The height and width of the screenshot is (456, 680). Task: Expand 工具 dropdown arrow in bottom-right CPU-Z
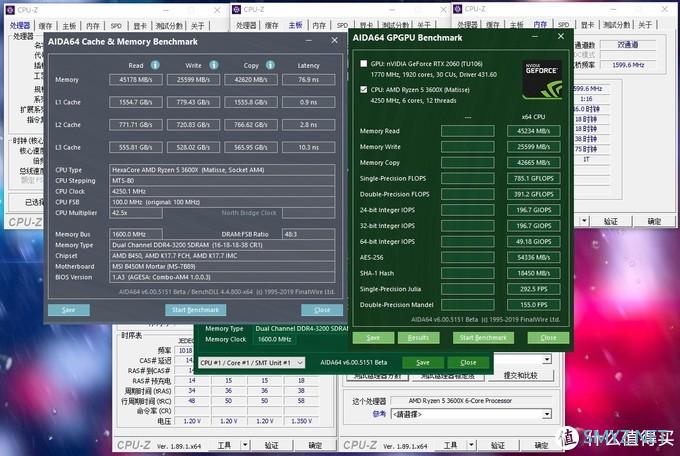[471, 445]
